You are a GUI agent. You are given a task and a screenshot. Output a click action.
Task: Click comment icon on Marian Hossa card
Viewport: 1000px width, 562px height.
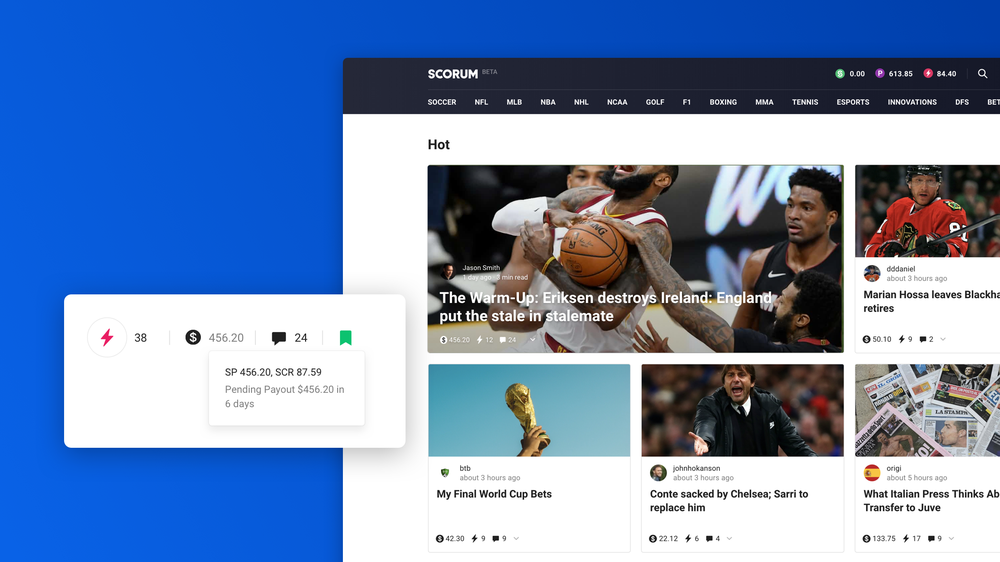(923, 339)
